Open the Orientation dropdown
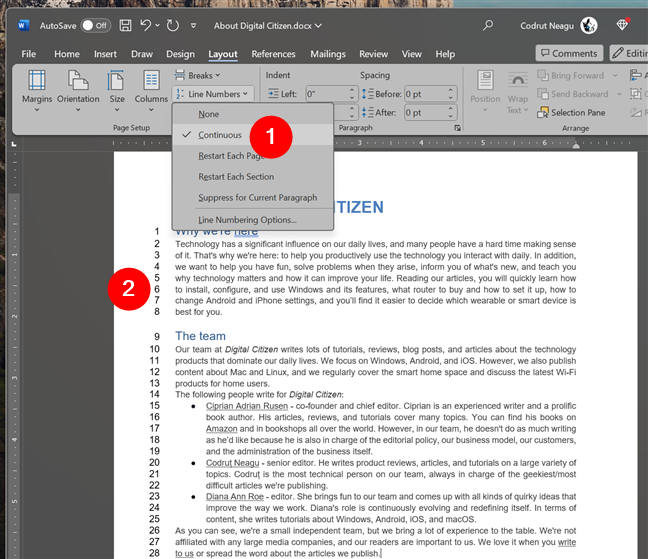The width and height of the screenshot is (648, 559). [x=78, y=91]
